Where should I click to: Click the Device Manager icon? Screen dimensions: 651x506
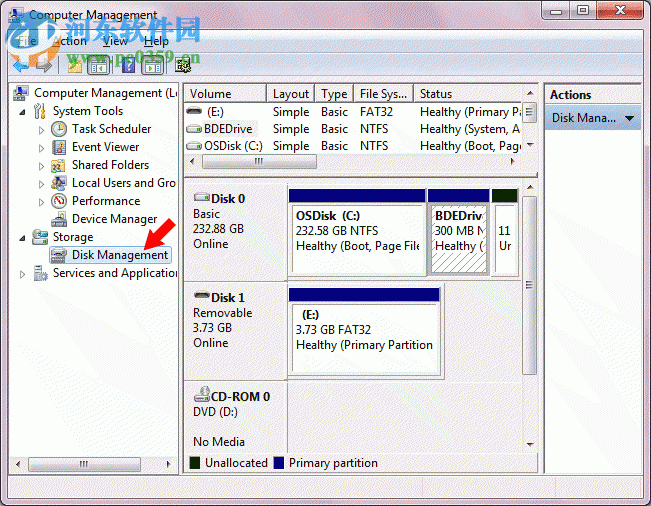(59, 219)
